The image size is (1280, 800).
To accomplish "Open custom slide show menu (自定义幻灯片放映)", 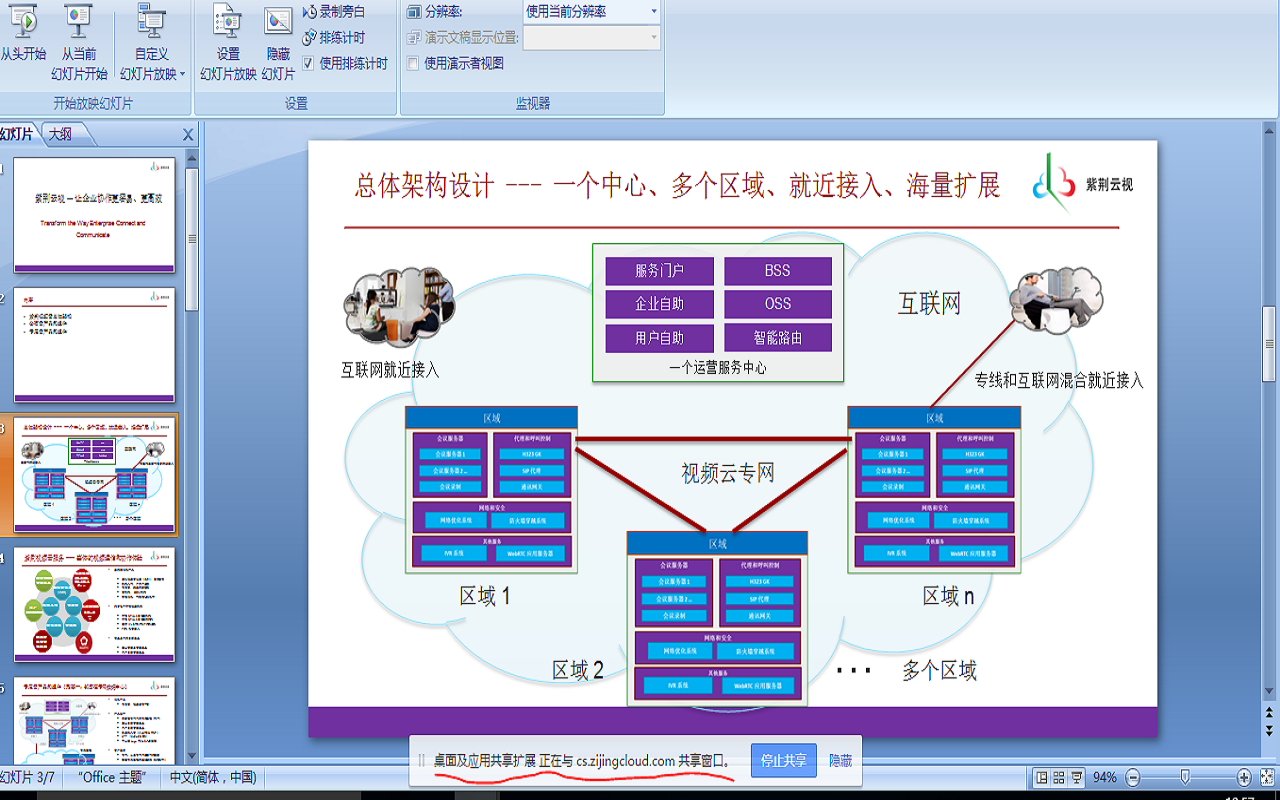I will pyautogui.click(x=152, y=40).
